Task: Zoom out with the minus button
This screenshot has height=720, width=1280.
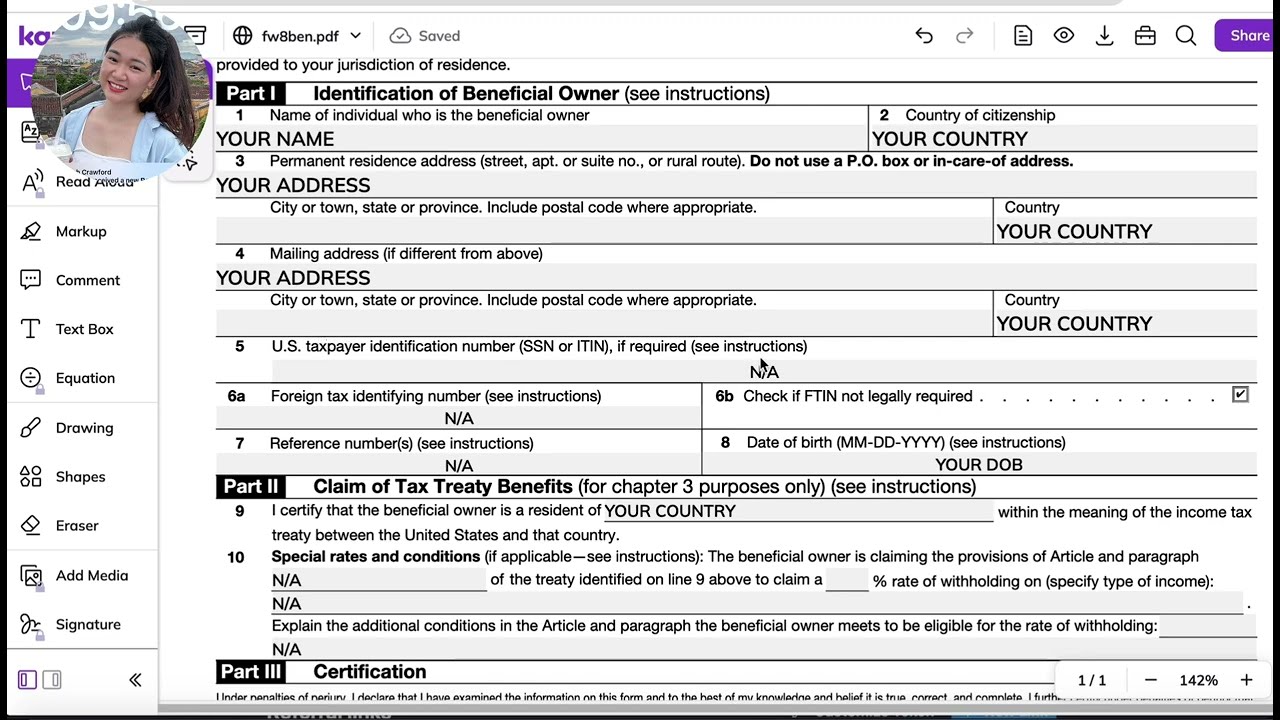Action: [1150, 680]
